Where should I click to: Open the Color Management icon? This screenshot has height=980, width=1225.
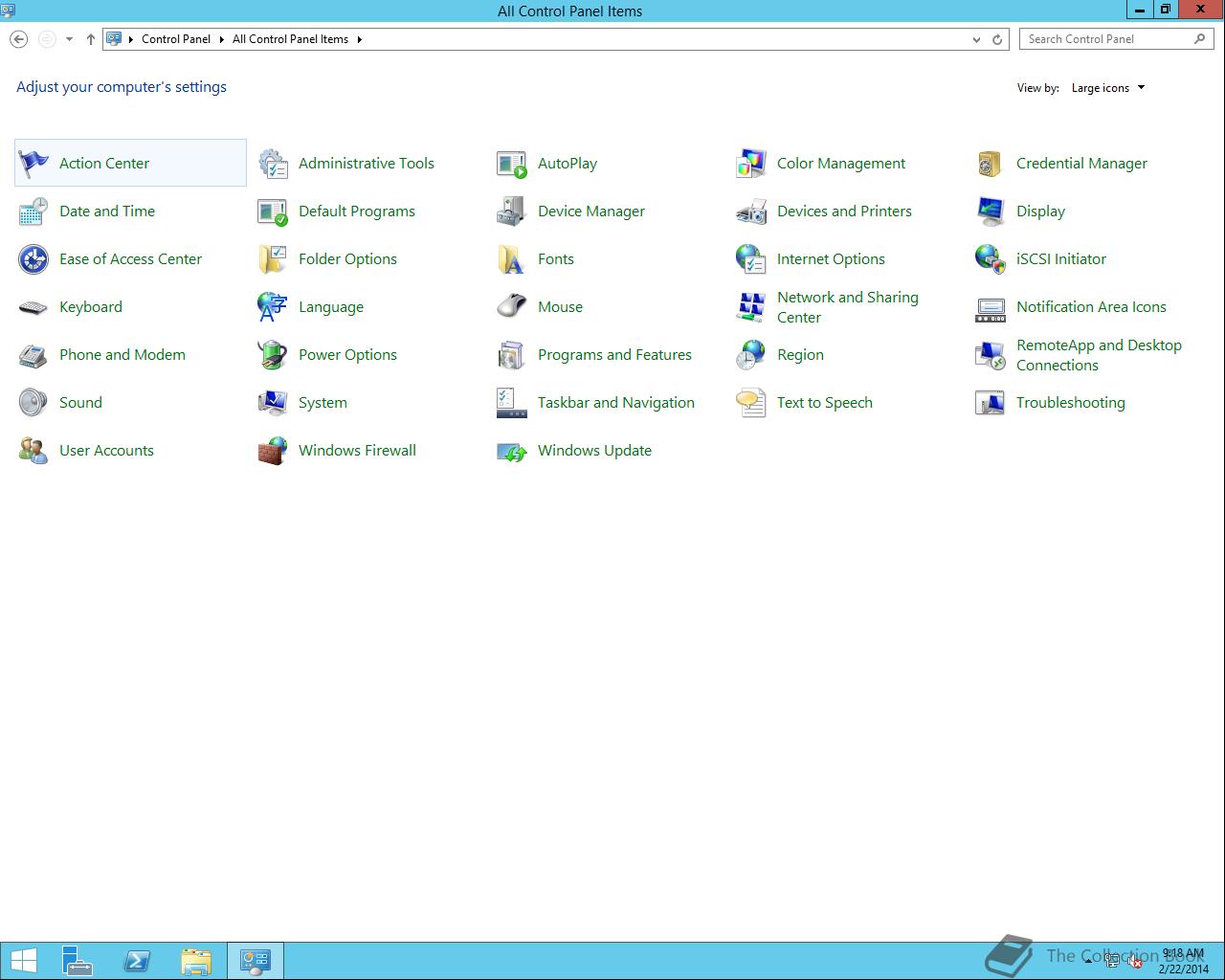tap(751, 164)
